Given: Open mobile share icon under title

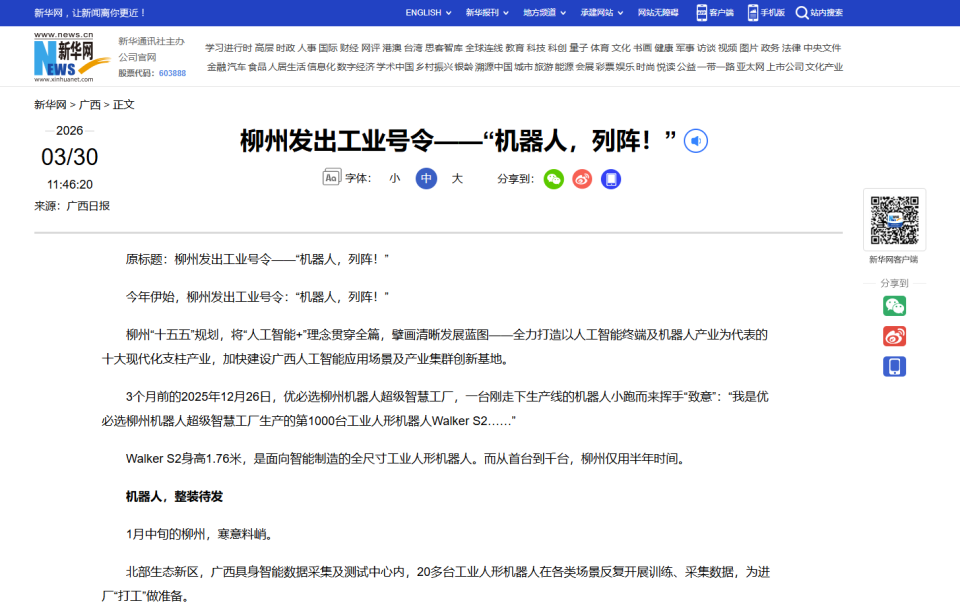Looking at the screenshot, I should point(610,179).
